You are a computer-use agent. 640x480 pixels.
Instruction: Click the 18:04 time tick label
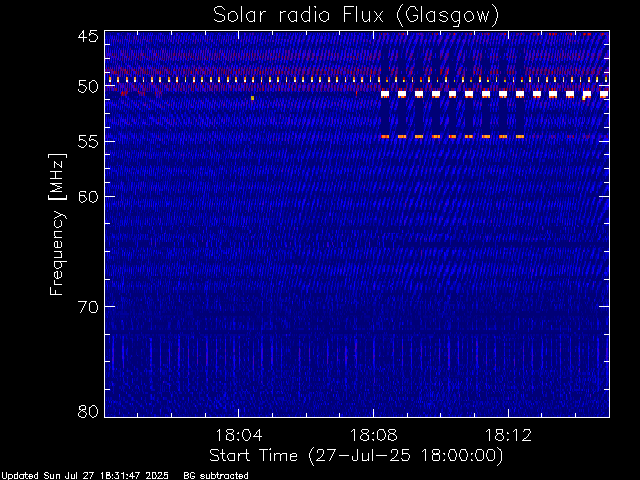pos(239,435)
